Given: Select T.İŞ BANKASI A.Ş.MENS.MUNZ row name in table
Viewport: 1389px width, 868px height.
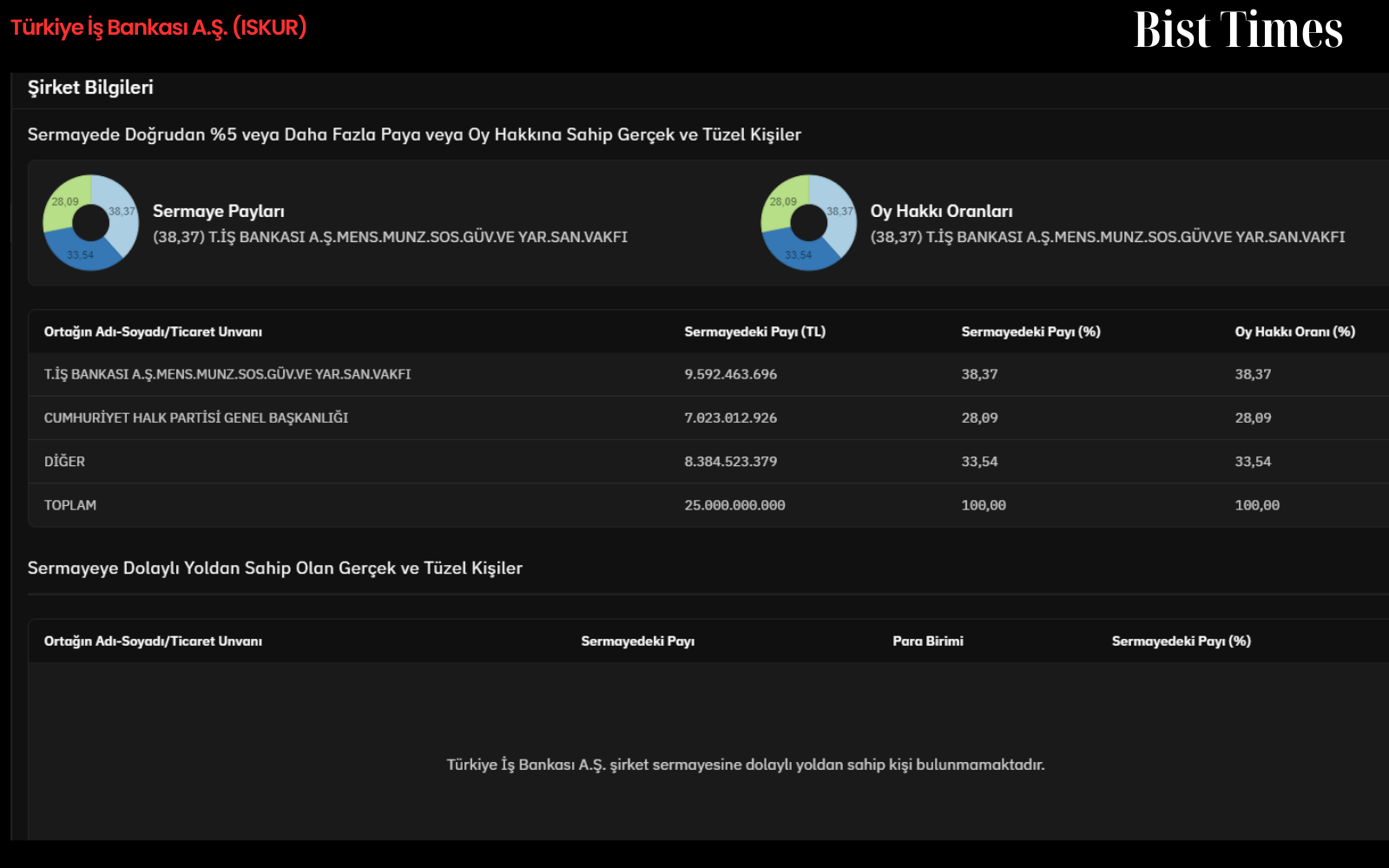Looking at the screenshot, I should click(227, 374).
